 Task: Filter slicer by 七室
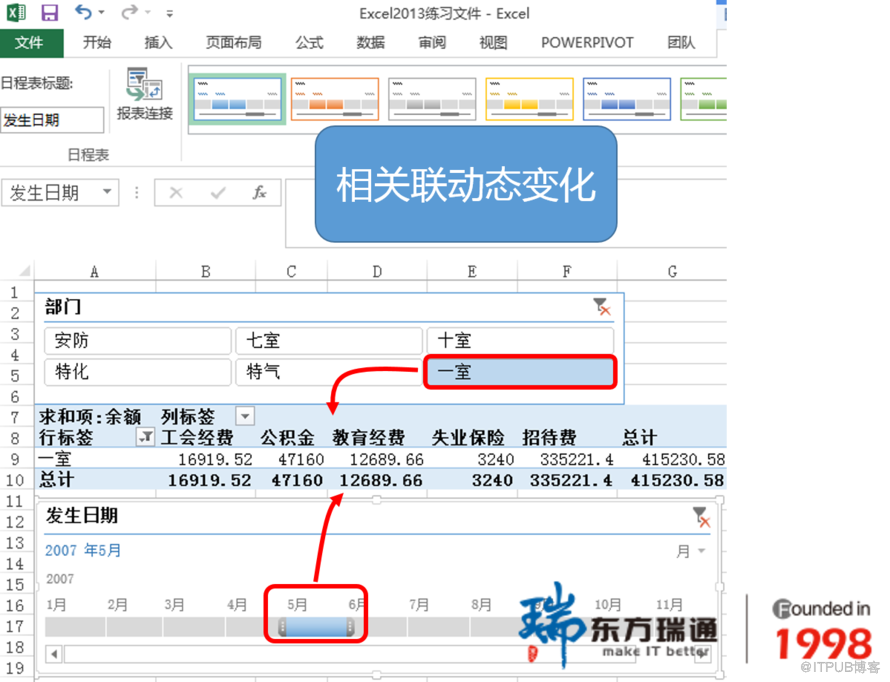329,340
